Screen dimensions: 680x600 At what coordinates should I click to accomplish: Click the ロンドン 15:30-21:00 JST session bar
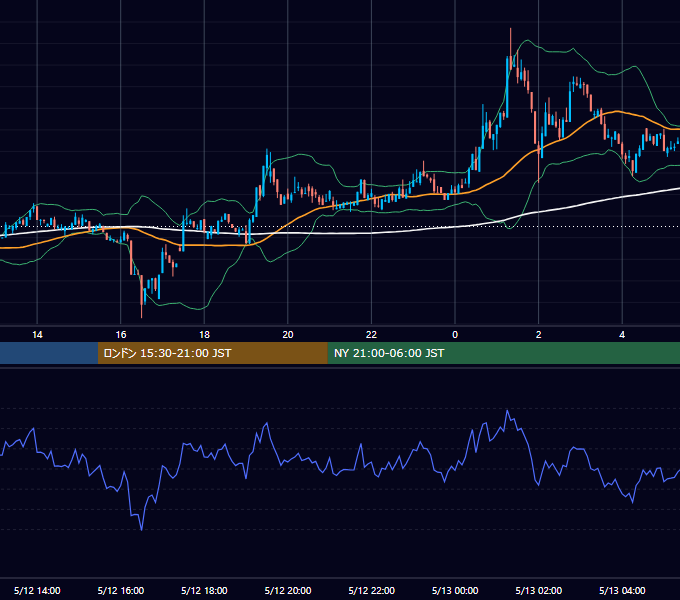[212, 353]
